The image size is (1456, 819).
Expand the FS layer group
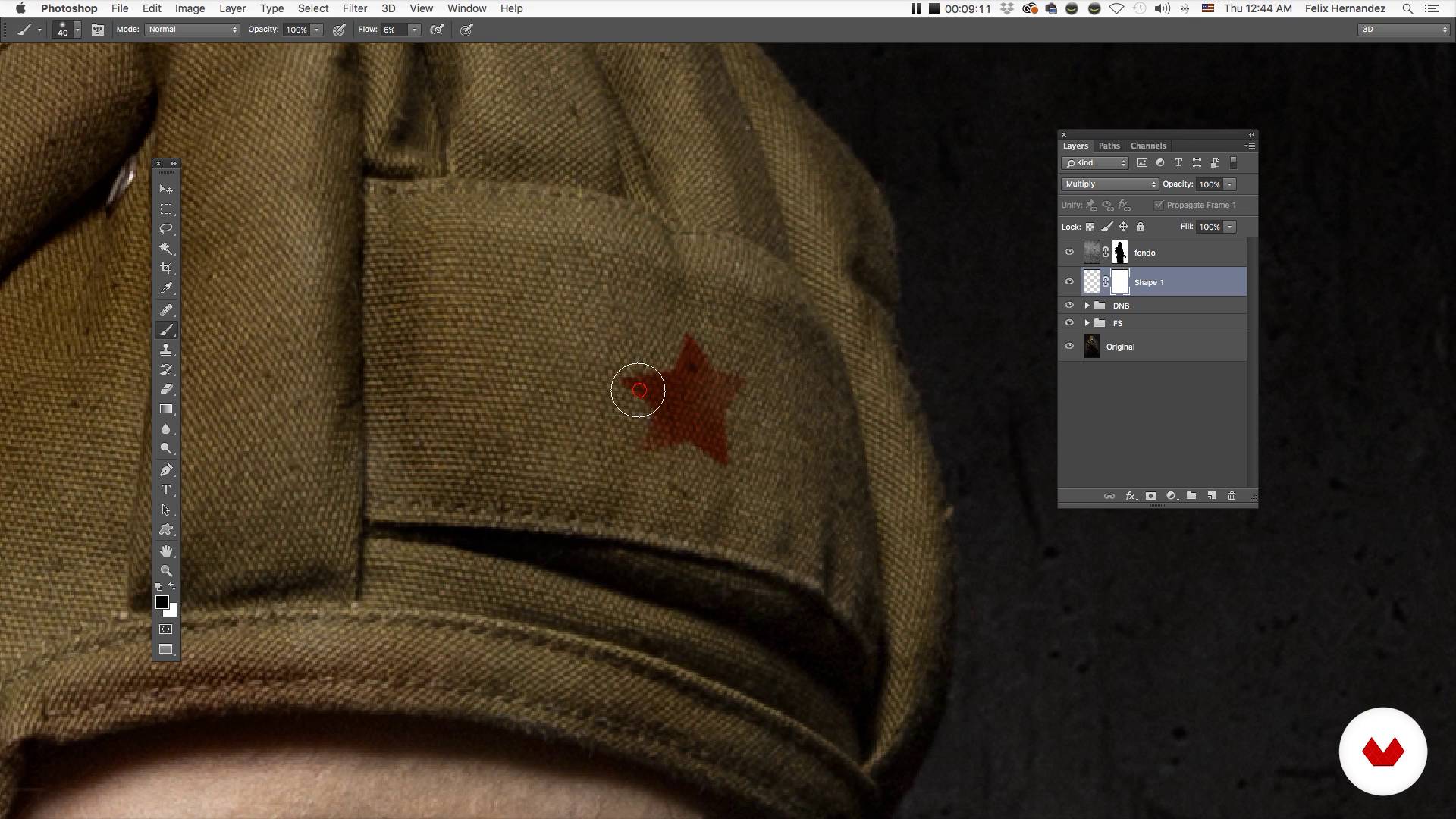tap(1087, 323)
